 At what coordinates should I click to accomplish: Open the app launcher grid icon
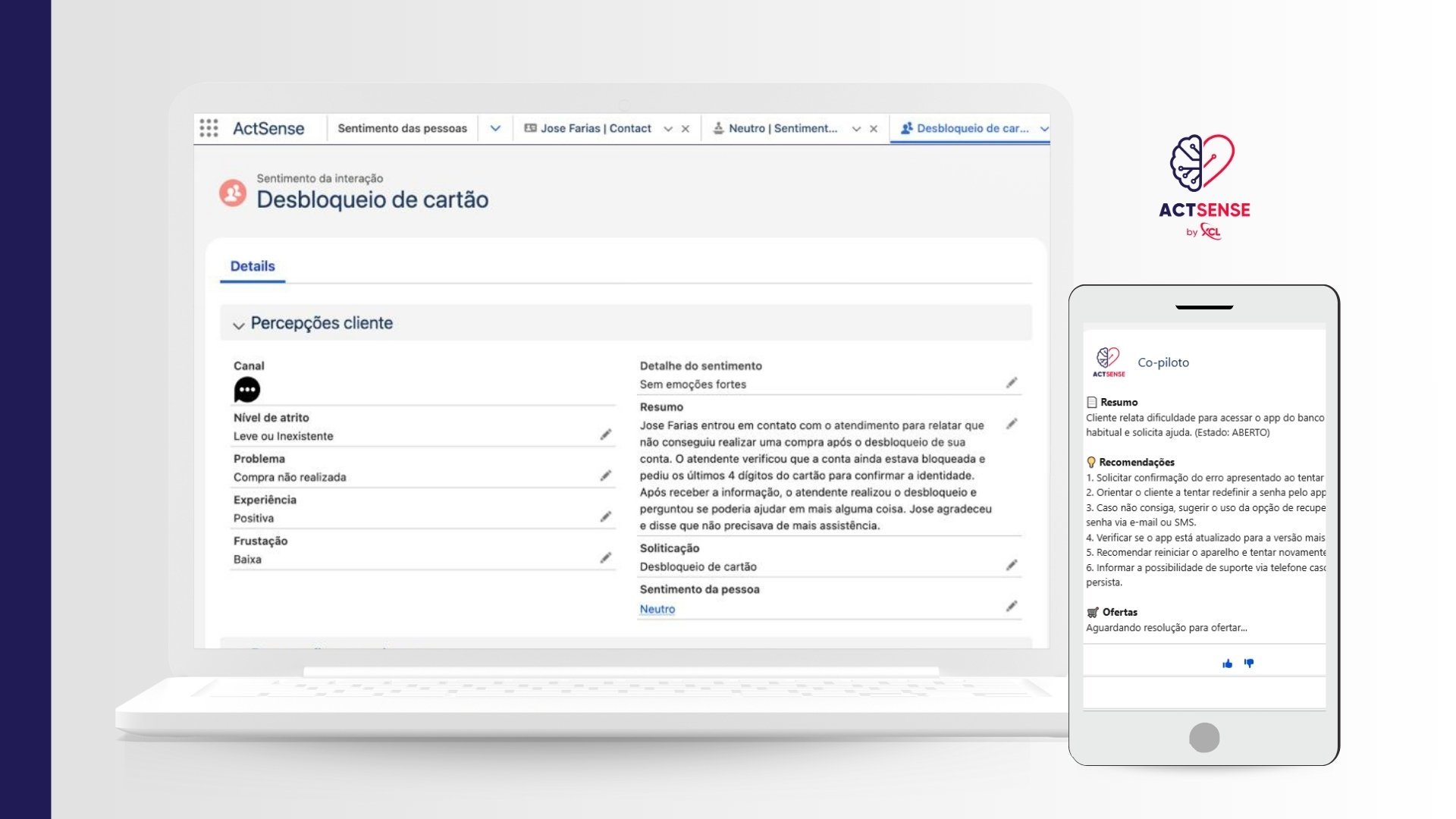tap(209, 128)
